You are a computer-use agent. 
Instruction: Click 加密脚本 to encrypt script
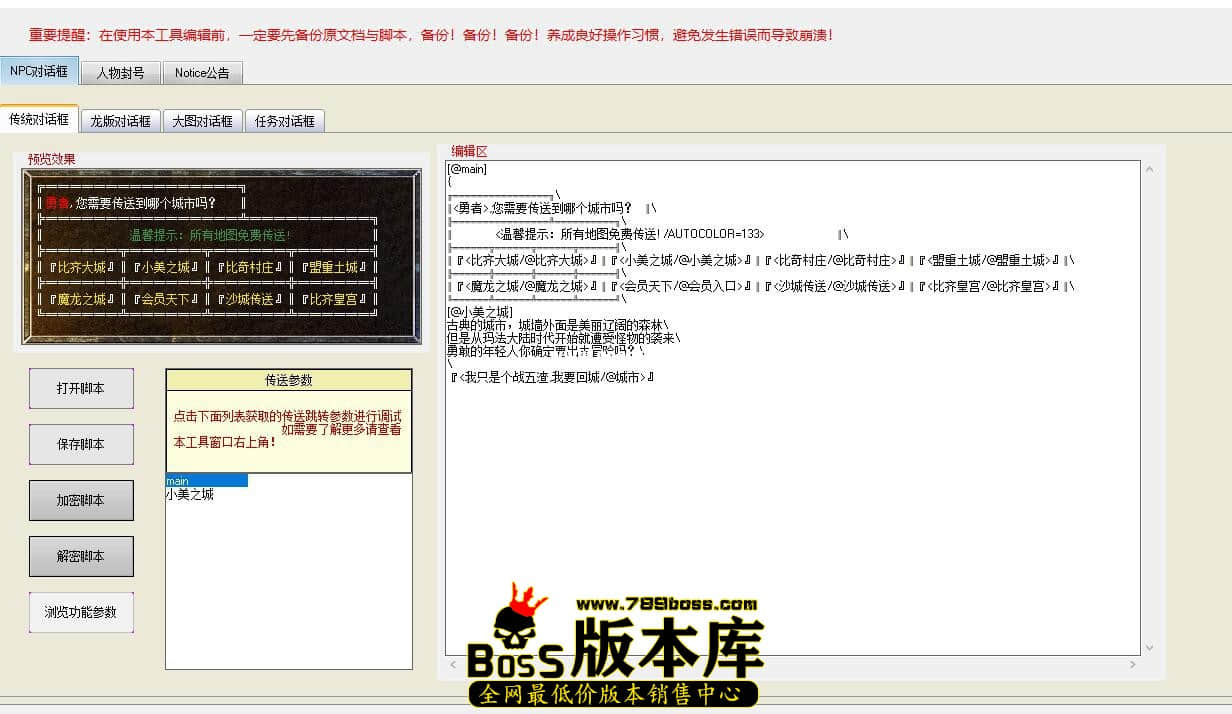(x=81, y=500)
